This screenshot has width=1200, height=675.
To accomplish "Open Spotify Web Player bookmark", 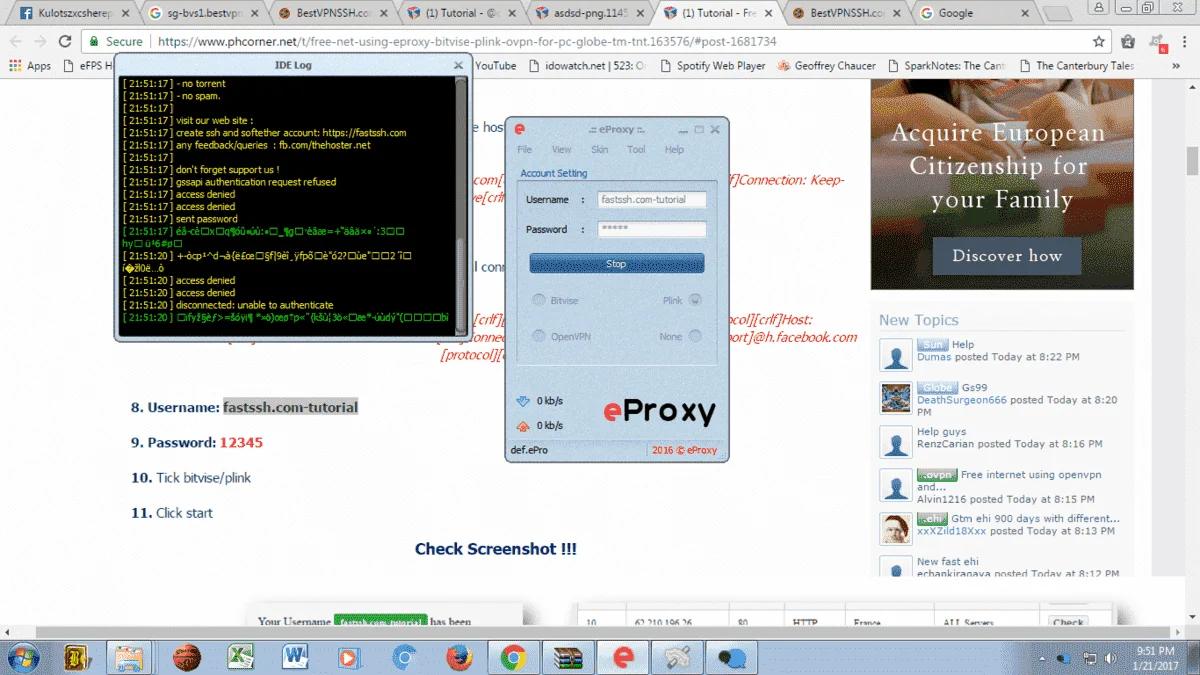I will click(713, 66).
